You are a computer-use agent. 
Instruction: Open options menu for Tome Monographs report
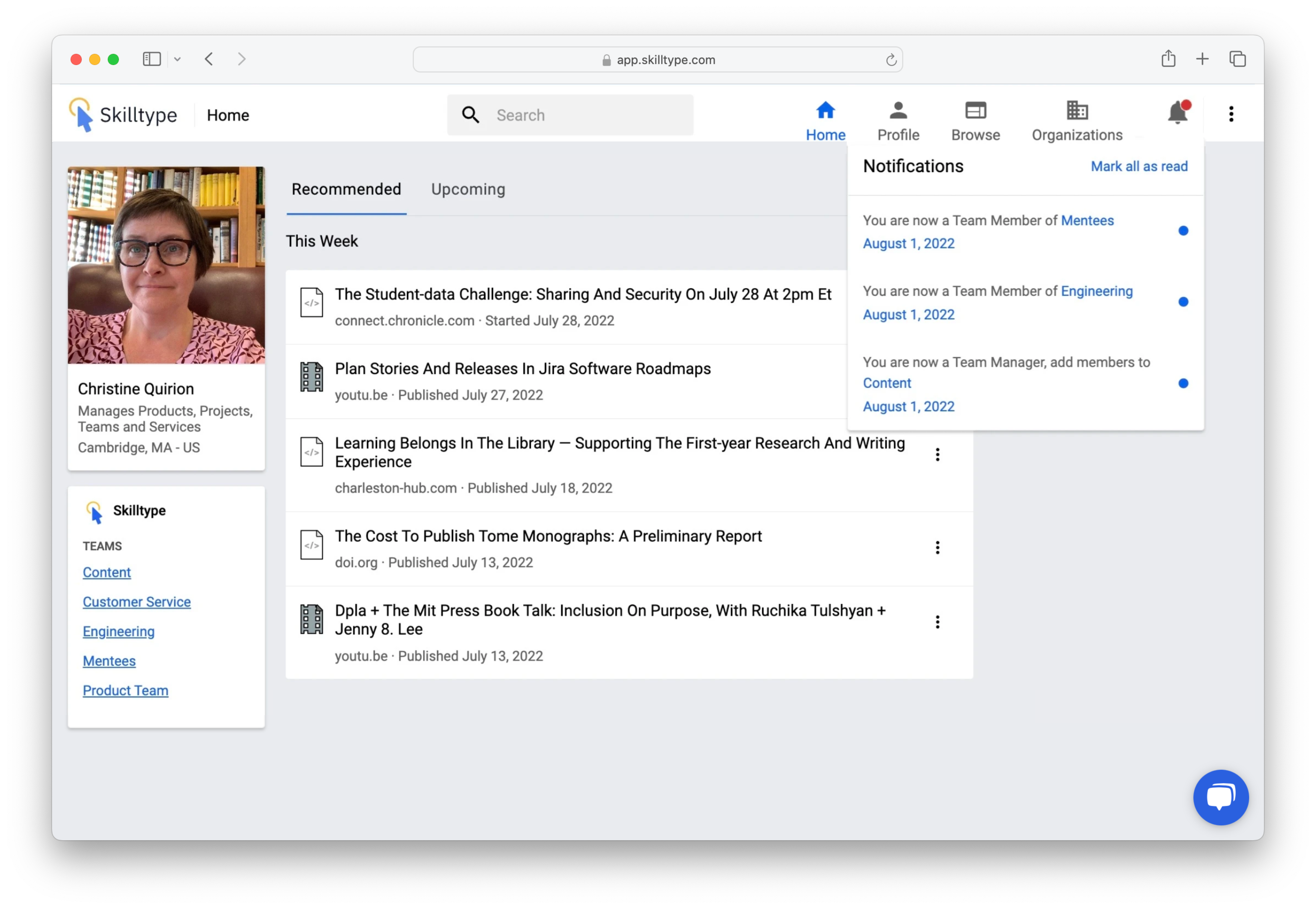tap(937, 547)
